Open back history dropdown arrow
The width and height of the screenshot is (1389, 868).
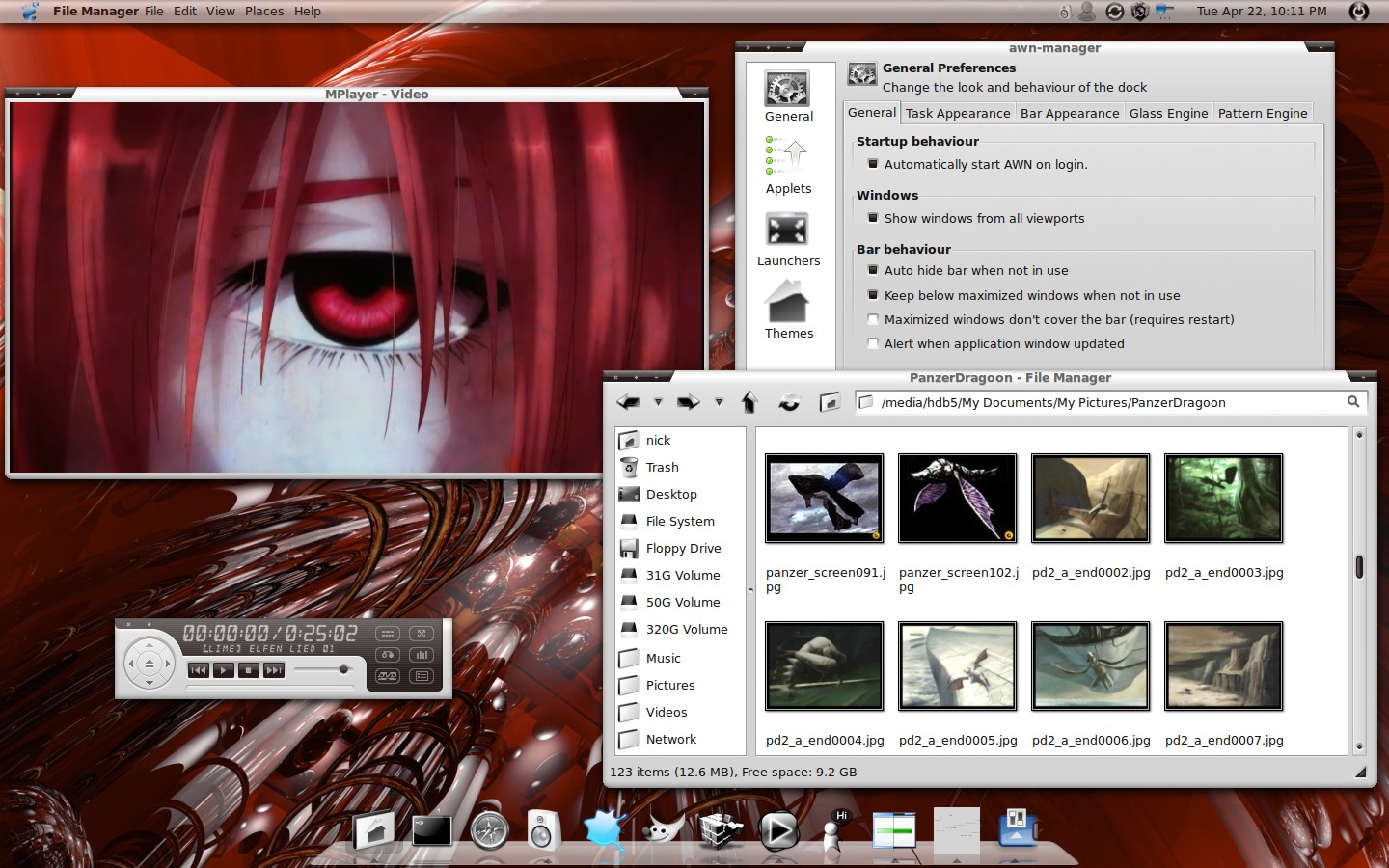[x=658, y=402]
